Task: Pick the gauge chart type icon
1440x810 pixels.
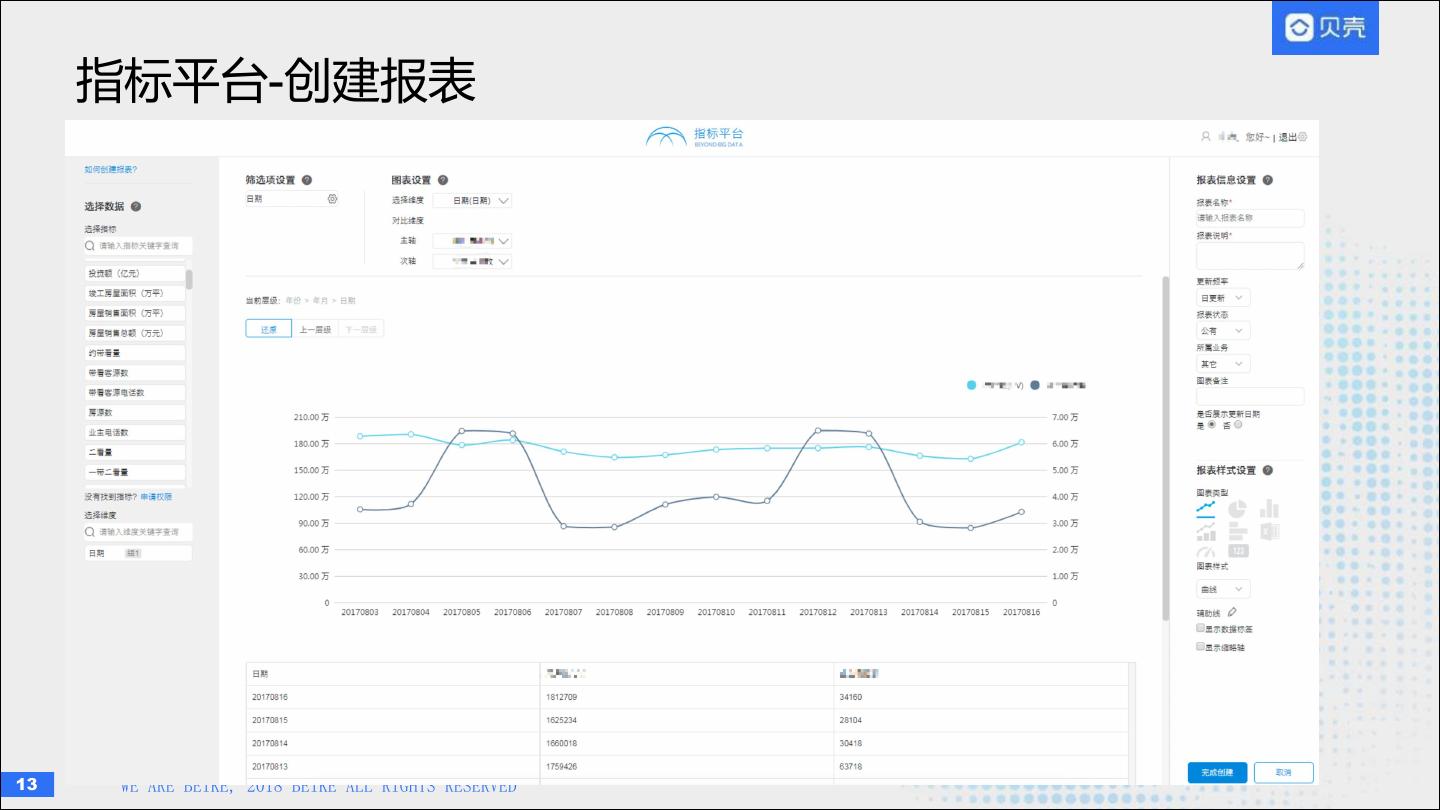Action: click(x=1206, y=551)
